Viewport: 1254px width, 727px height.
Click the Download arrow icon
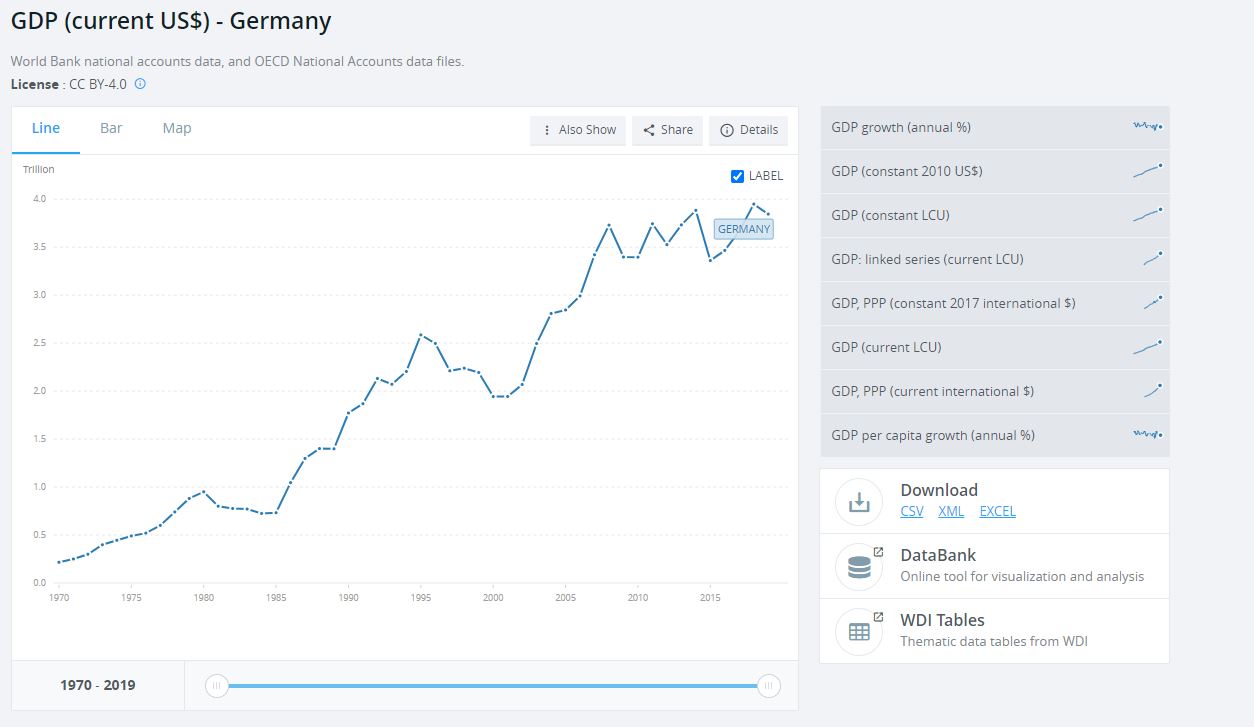(x=859, y=502)
